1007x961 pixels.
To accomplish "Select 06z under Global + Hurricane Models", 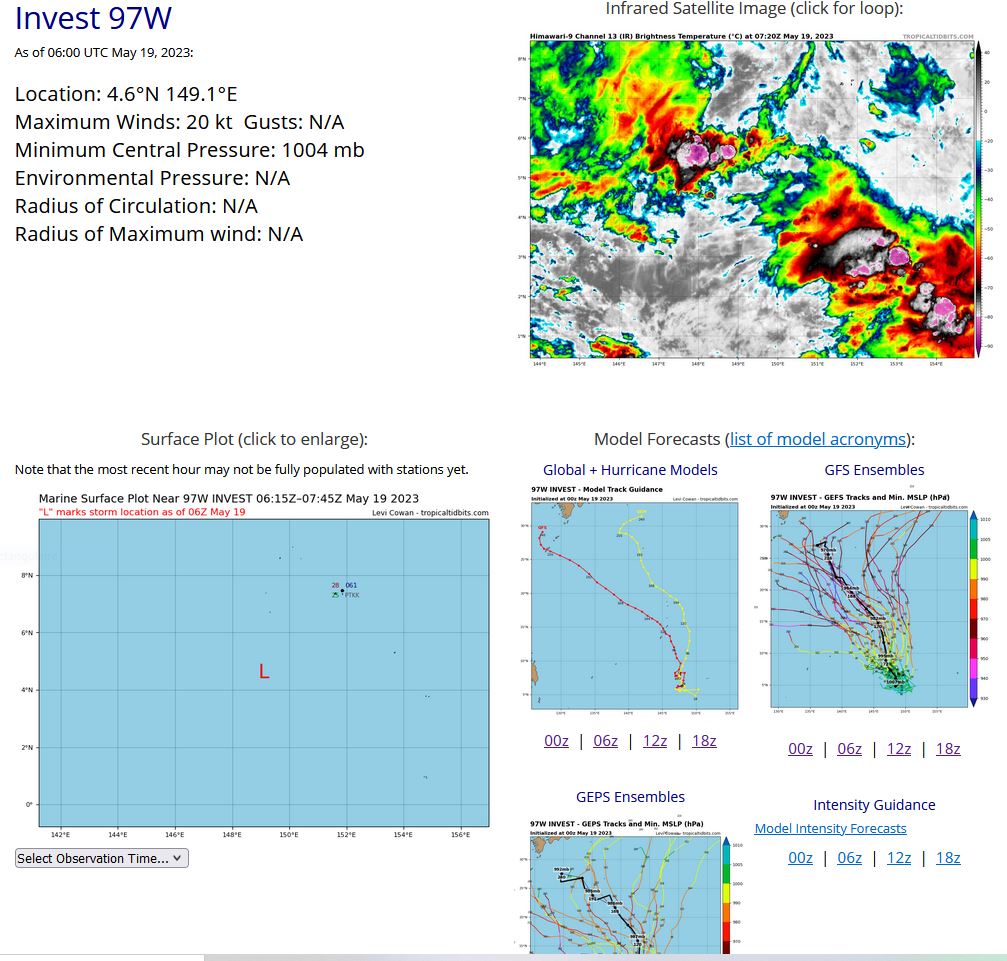I will pyautogui.click(x=605, y=741).
